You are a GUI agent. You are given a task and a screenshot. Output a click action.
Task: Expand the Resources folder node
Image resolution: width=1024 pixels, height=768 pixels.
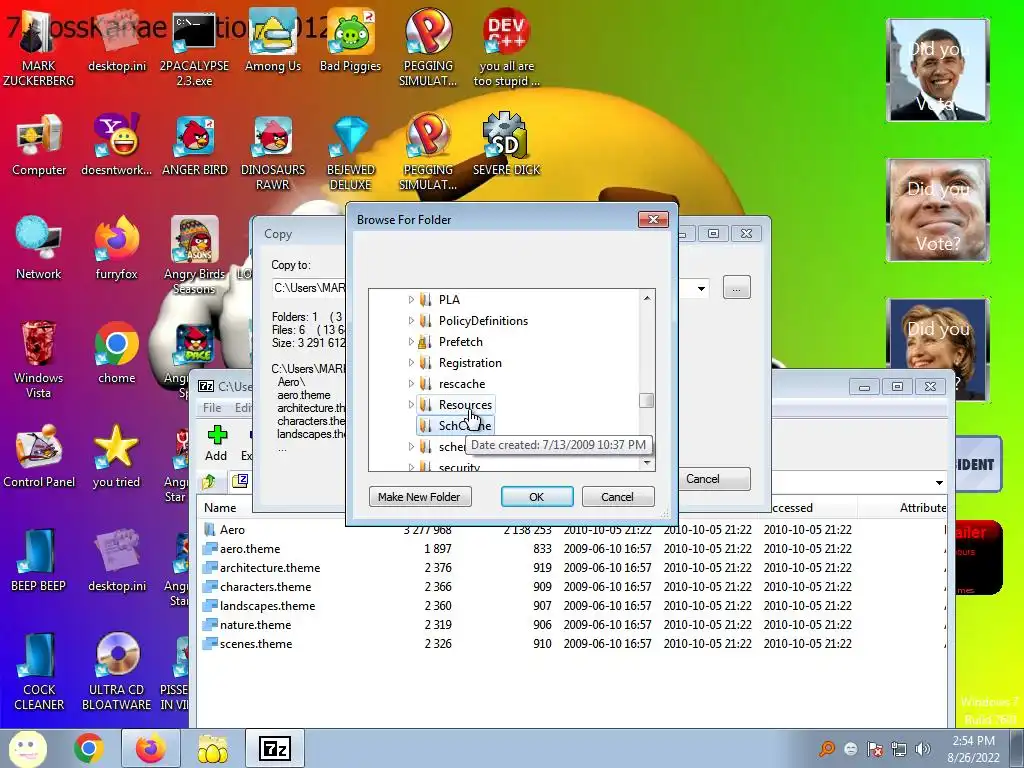click(x=411, y=404)
